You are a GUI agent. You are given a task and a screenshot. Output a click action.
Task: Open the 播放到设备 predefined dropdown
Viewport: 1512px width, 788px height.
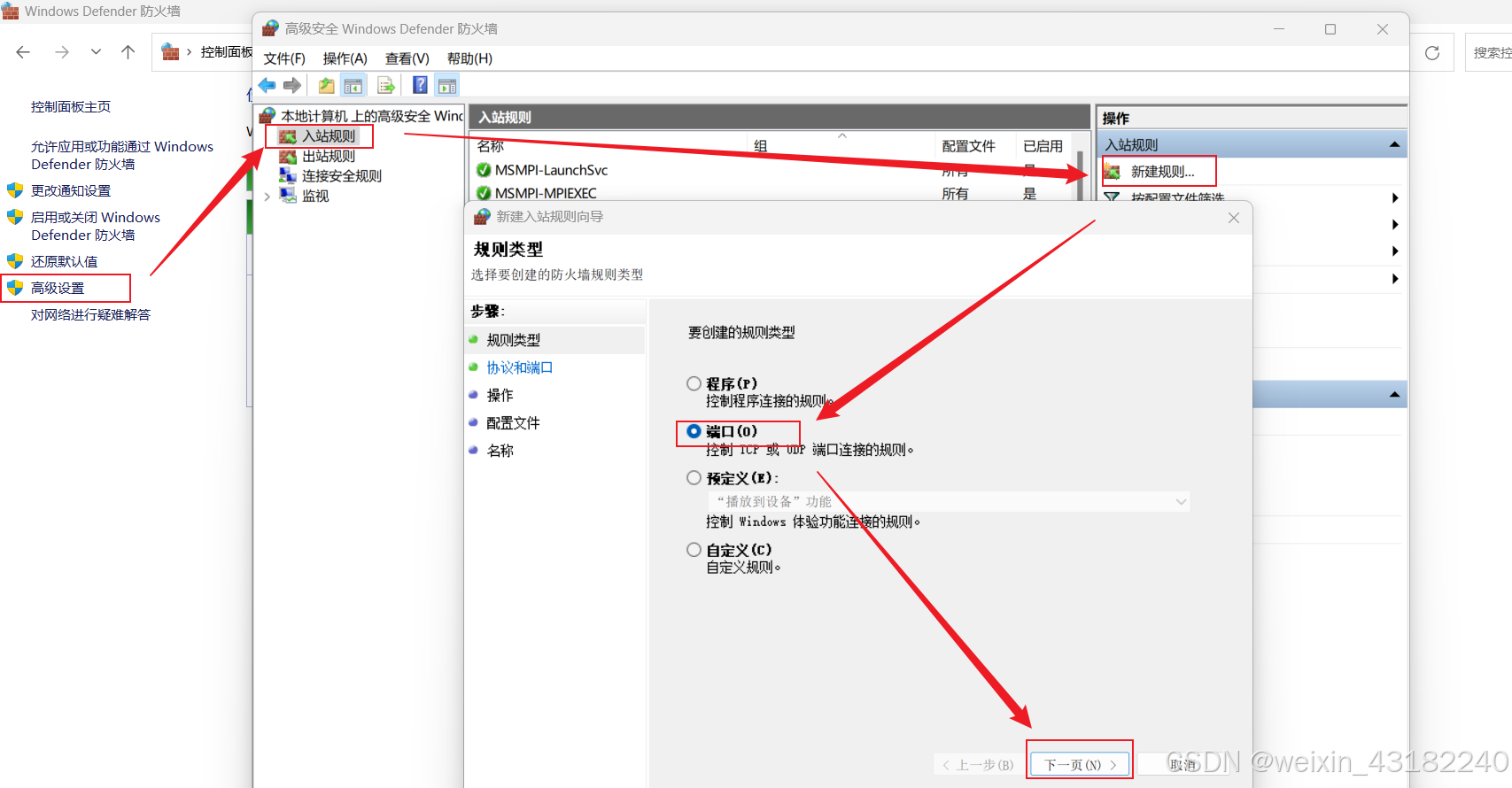point(948,501)
